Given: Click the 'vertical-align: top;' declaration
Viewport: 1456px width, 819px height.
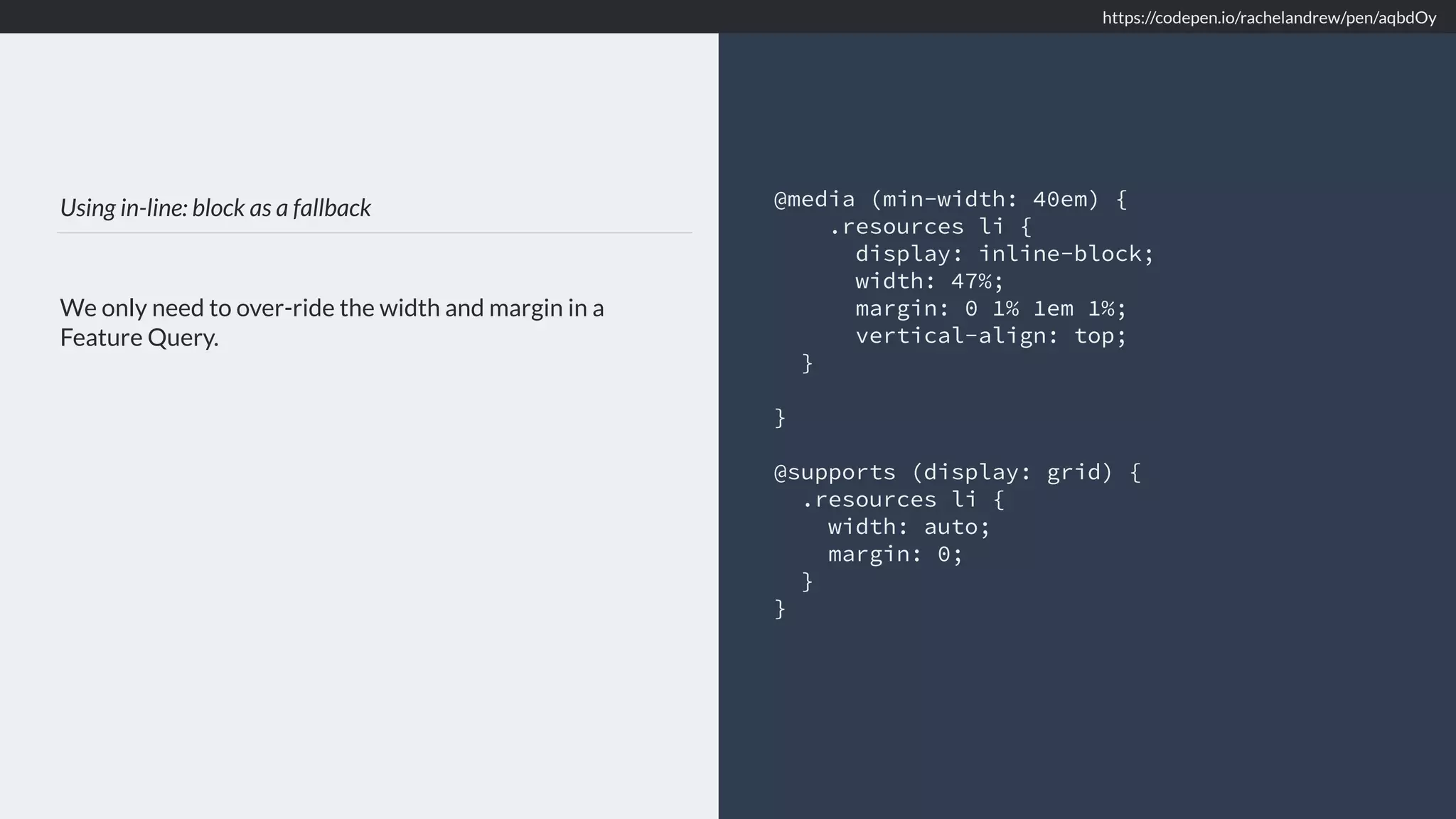Looking at the screenshot, I should coord(990,336).
